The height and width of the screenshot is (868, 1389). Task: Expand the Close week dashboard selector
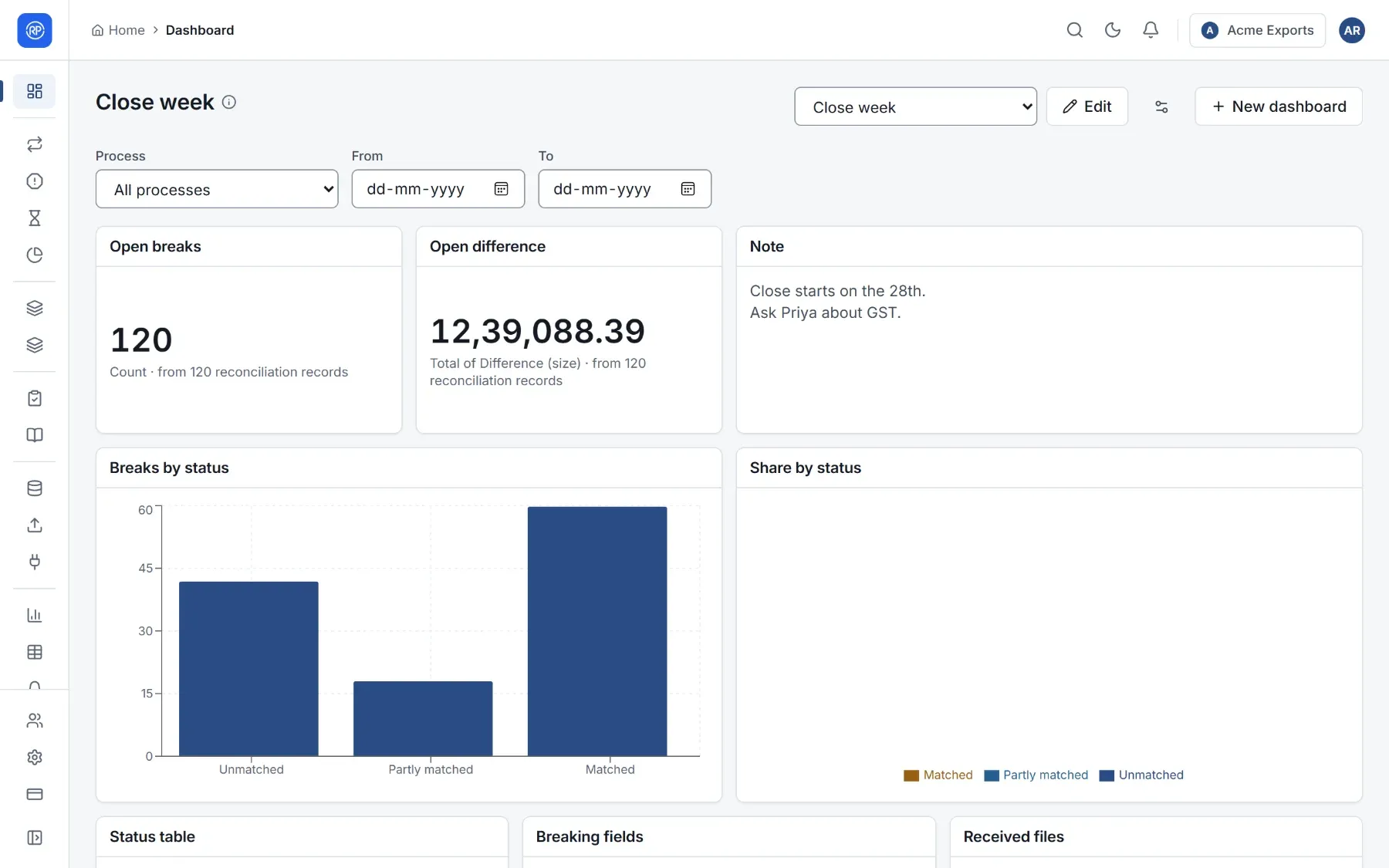[x=915, y=106]
